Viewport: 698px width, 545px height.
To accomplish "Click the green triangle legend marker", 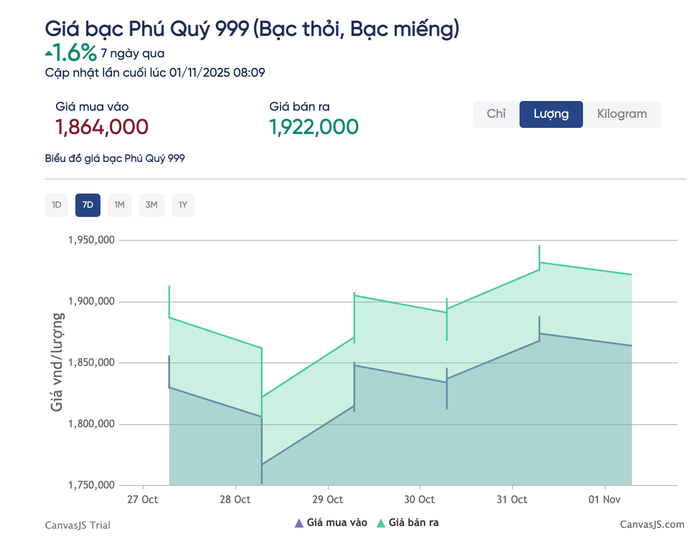I will click(380, 523).
